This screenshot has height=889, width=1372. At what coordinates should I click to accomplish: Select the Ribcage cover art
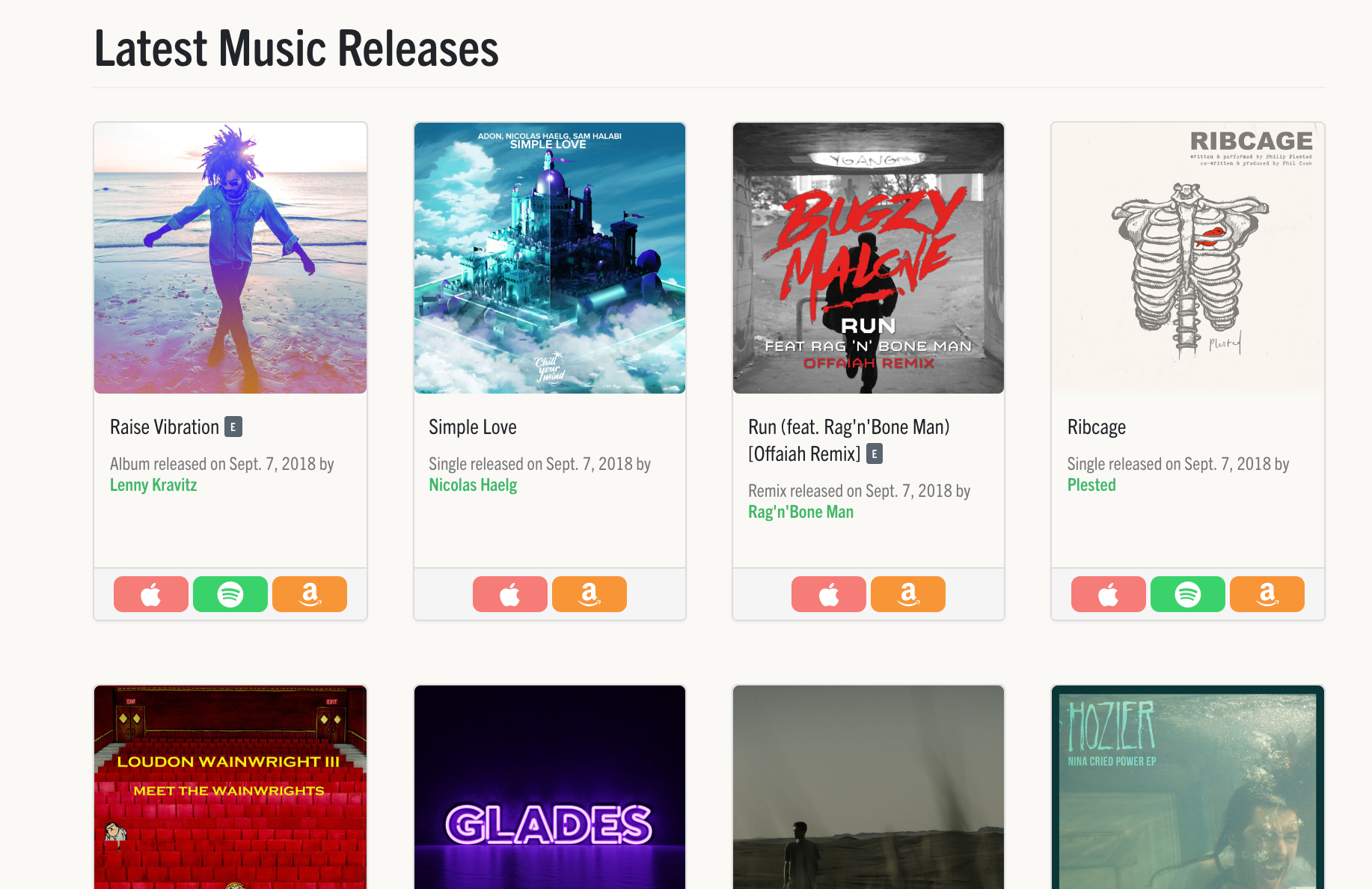point(1188,258)
